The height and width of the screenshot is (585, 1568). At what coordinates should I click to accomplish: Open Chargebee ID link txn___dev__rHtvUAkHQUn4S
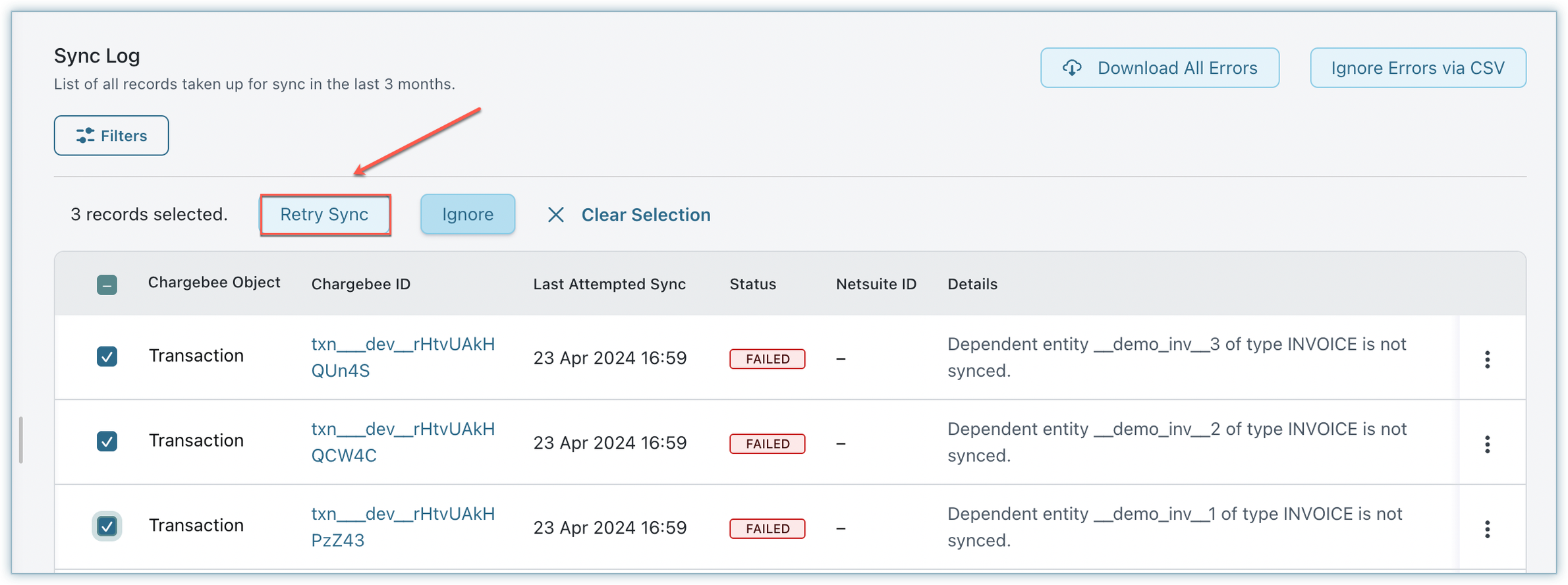click(402, 357)
